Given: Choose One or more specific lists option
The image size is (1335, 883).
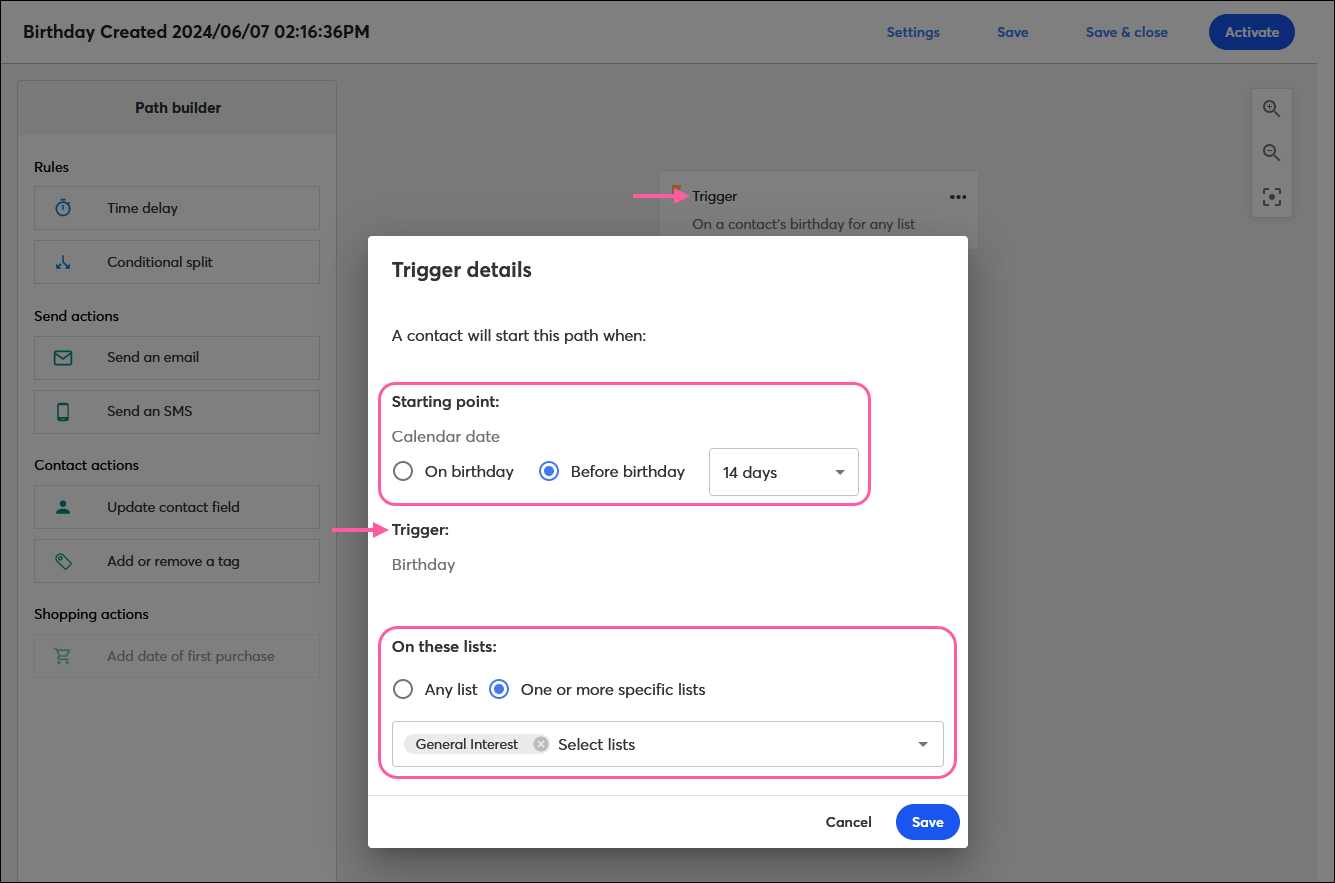Looking at the screenshot, I should [499, 689].
